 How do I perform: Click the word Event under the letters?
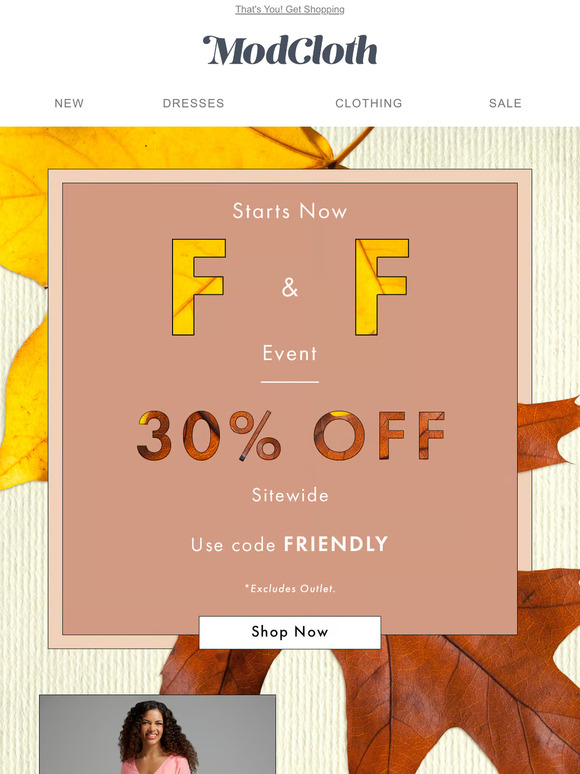(x=290, y=353)
